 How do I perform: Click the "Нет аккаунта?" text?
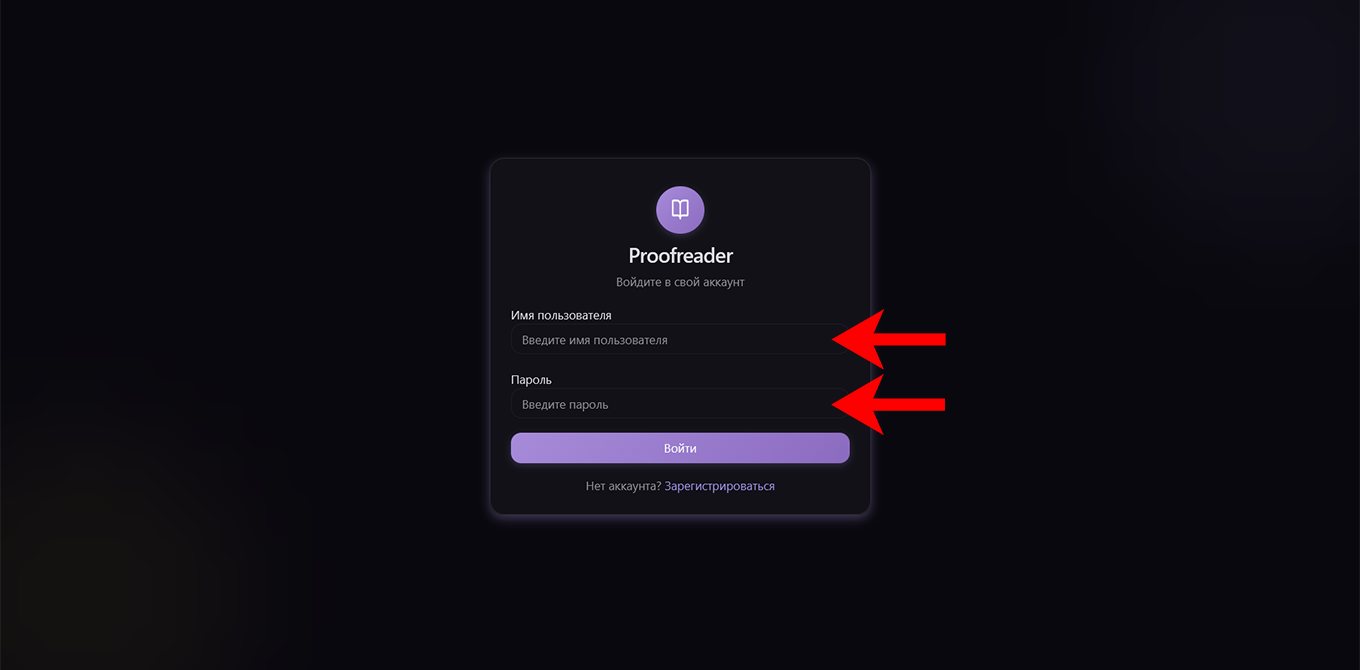point(623,486)
